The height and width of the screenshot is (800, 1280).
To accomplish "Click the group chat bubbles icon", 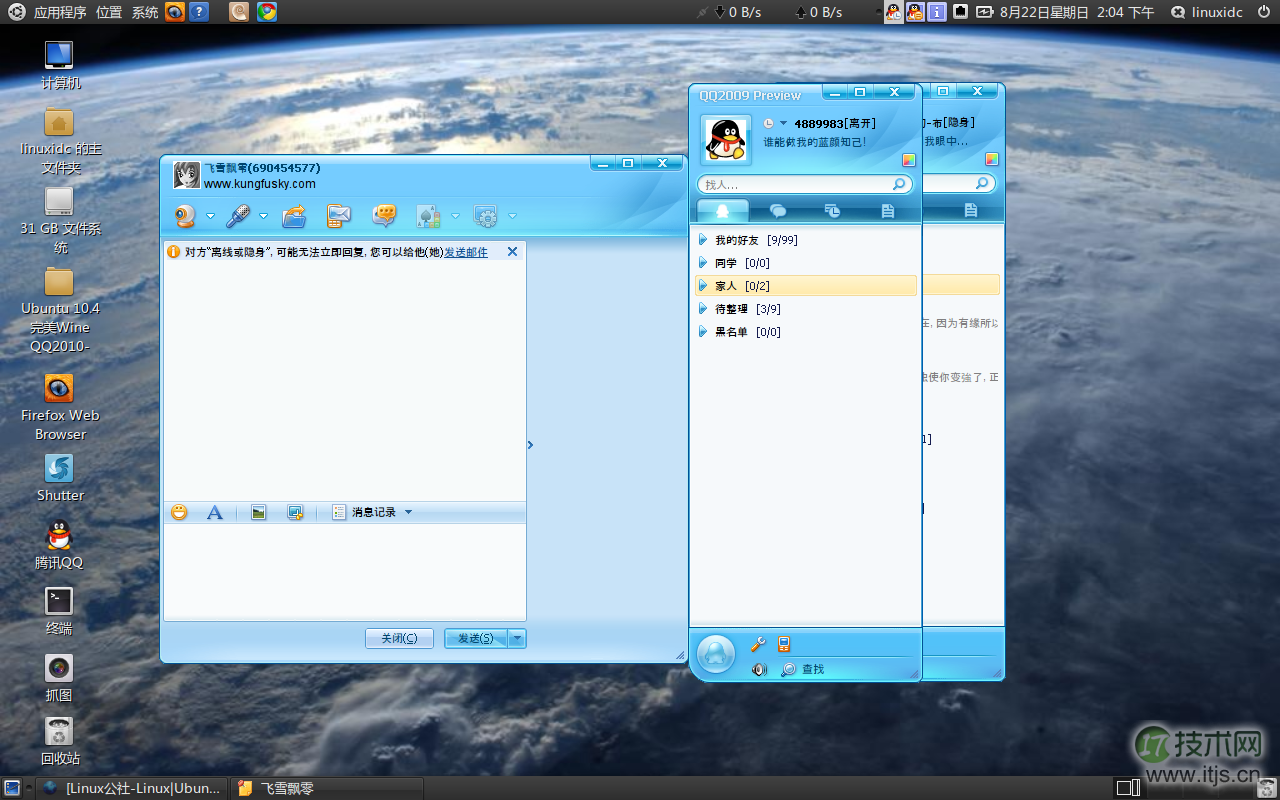I will (384, 215).
